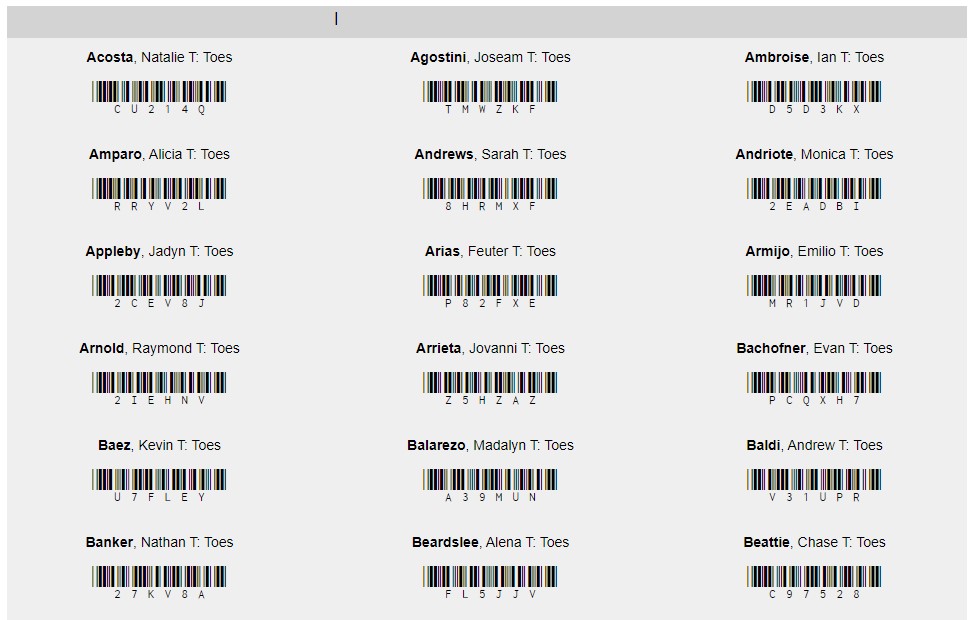The image size is (975, 620).
Task: Click code text D 5 D 3 K X
Action: (814, 109)
